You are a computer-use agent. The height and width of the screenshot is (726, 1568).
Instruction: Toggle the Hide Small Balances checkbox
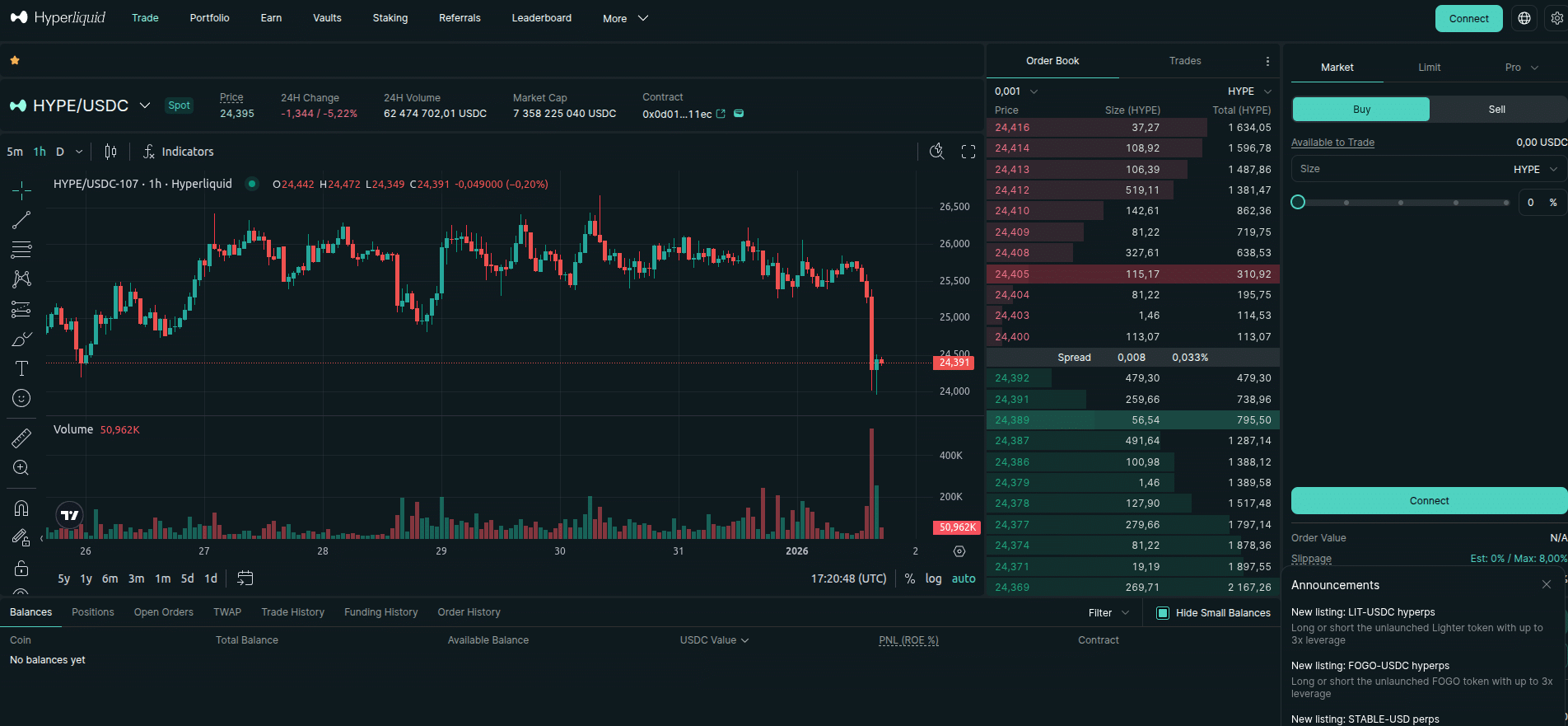point(1163,613)
